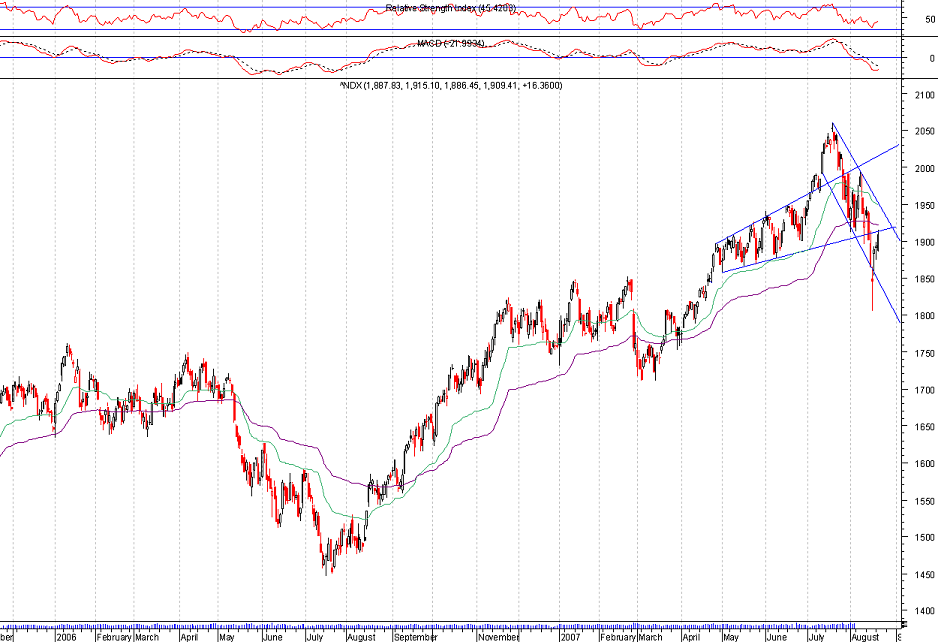This screenshot has height=642, width=938.
Task: Select the MACD (-21.9934) indicator label
Action: [450, 43]
